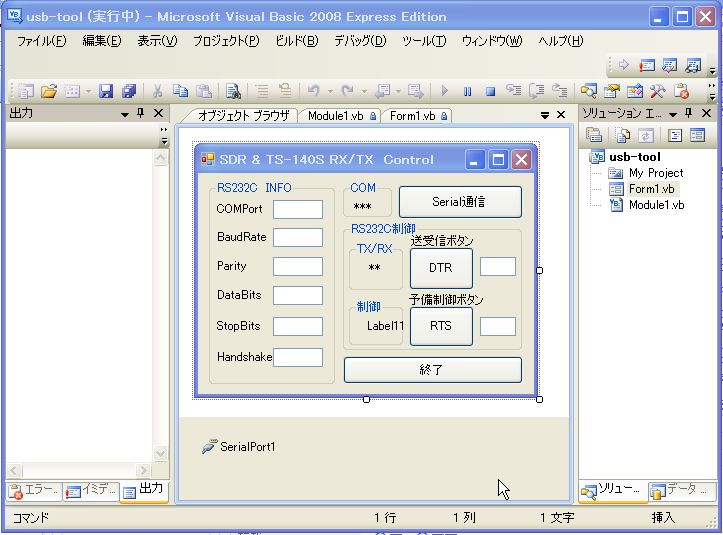Expand the debug toolbar overflow options
The width and height of the screenshot is (723, 535).
pyautogui.click(x=712, y=70)
